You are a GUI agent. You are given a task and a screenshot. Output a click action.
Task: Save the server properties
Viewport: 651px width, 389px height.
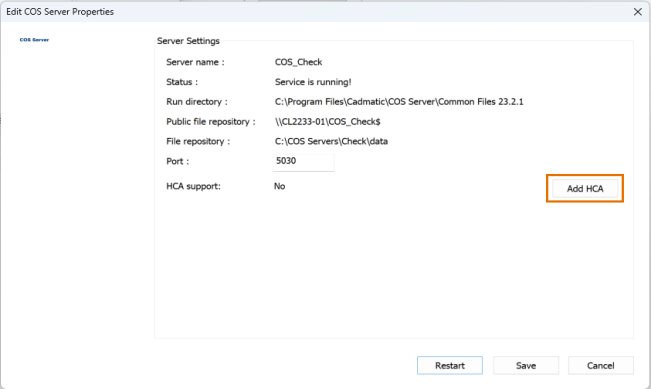click(x=526, y=365)
